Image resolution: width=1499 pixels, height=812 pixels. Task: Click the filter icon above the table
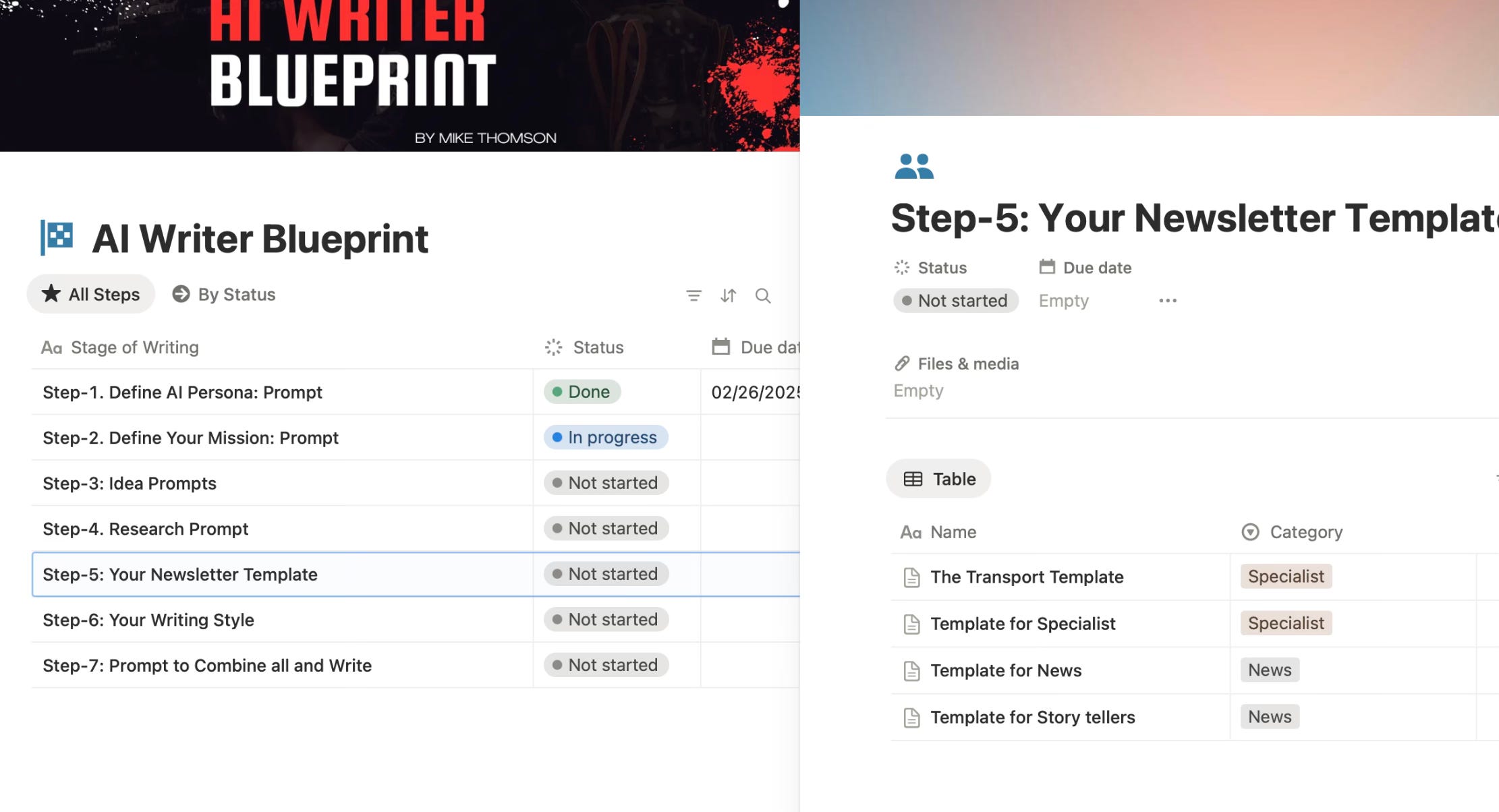[694, 295]
